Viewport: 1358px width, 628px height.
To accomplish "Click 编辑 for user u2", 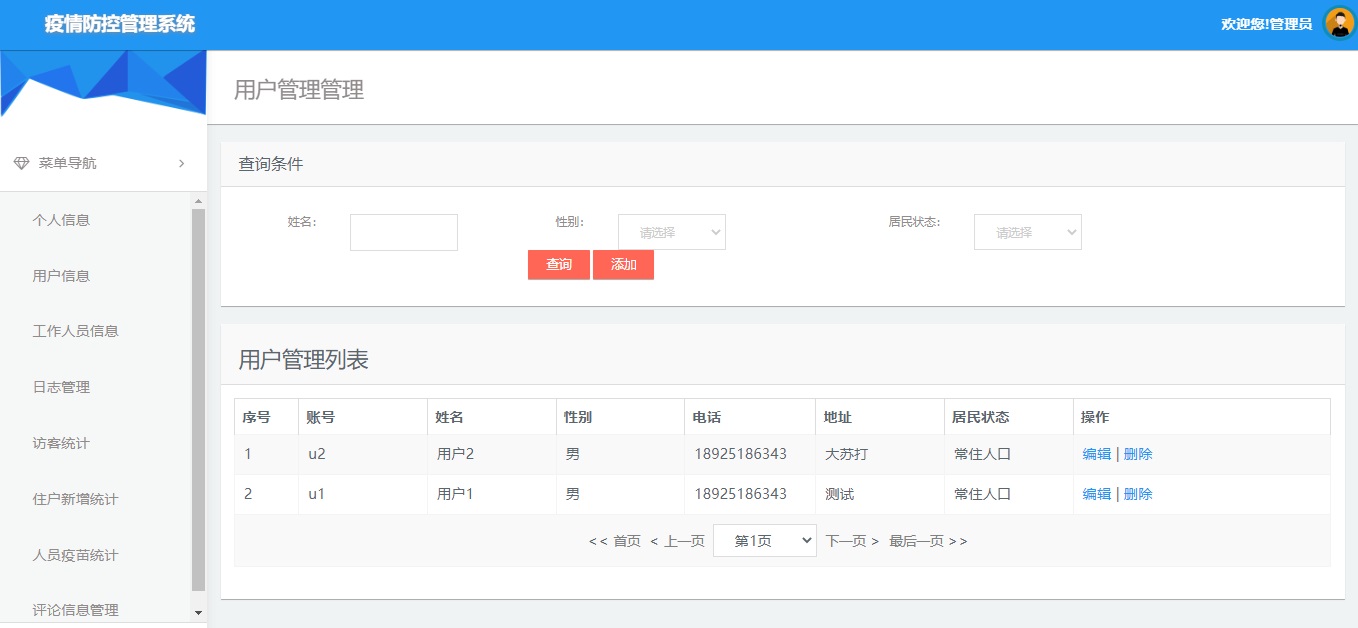I will 1095,453.
